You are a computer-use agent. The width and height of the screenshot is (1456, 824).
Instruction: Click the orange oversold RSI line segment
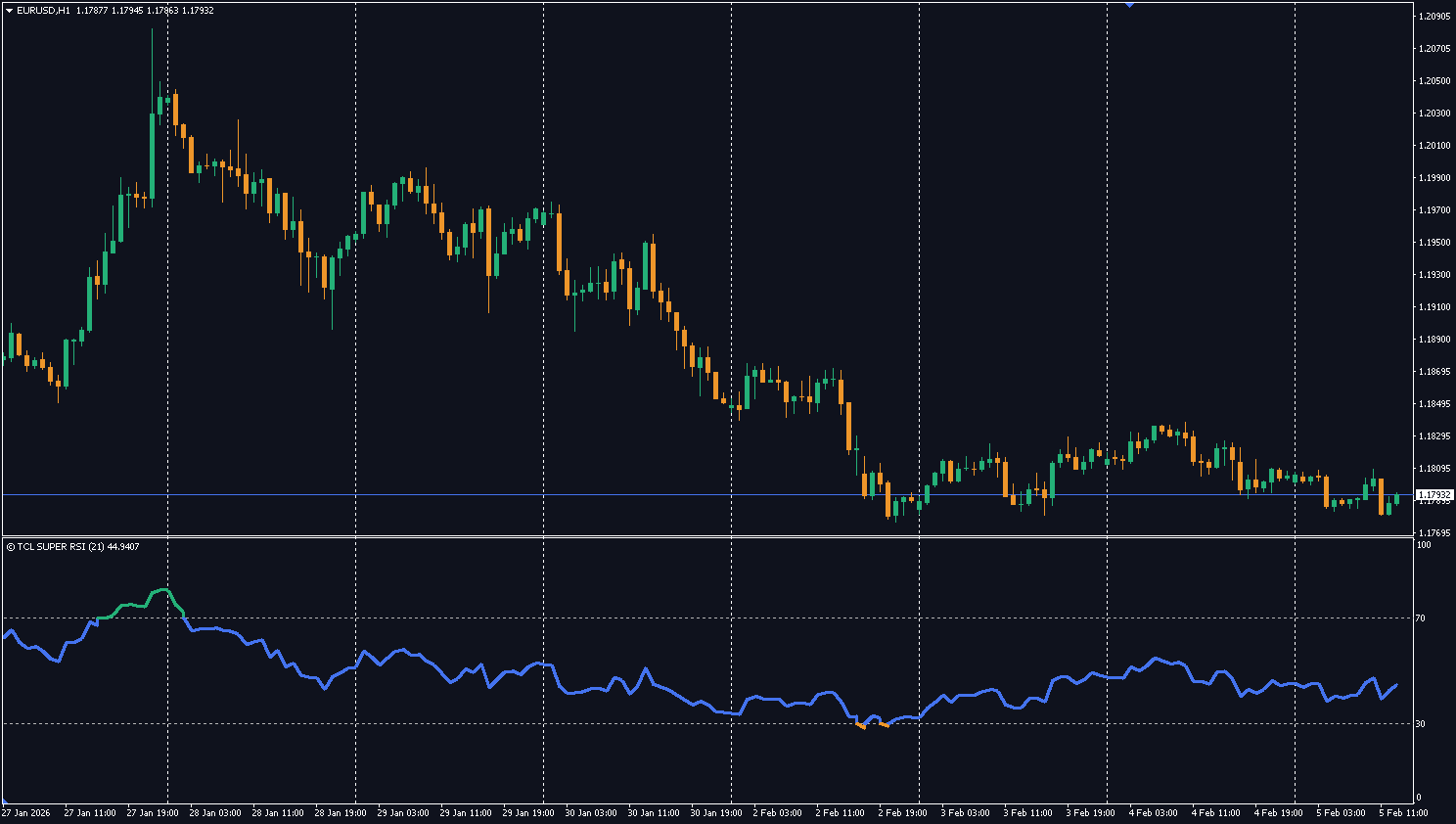tap(884, 725)
